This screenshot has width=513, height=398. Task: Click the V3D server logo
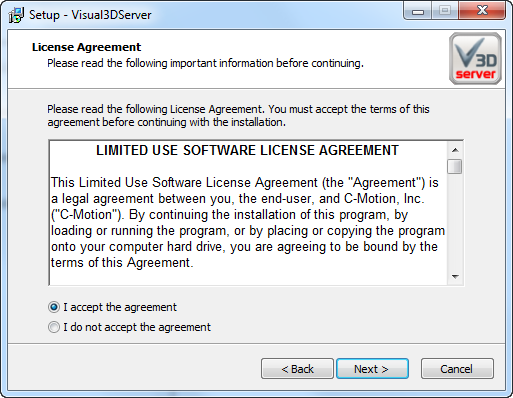[475, 58]
